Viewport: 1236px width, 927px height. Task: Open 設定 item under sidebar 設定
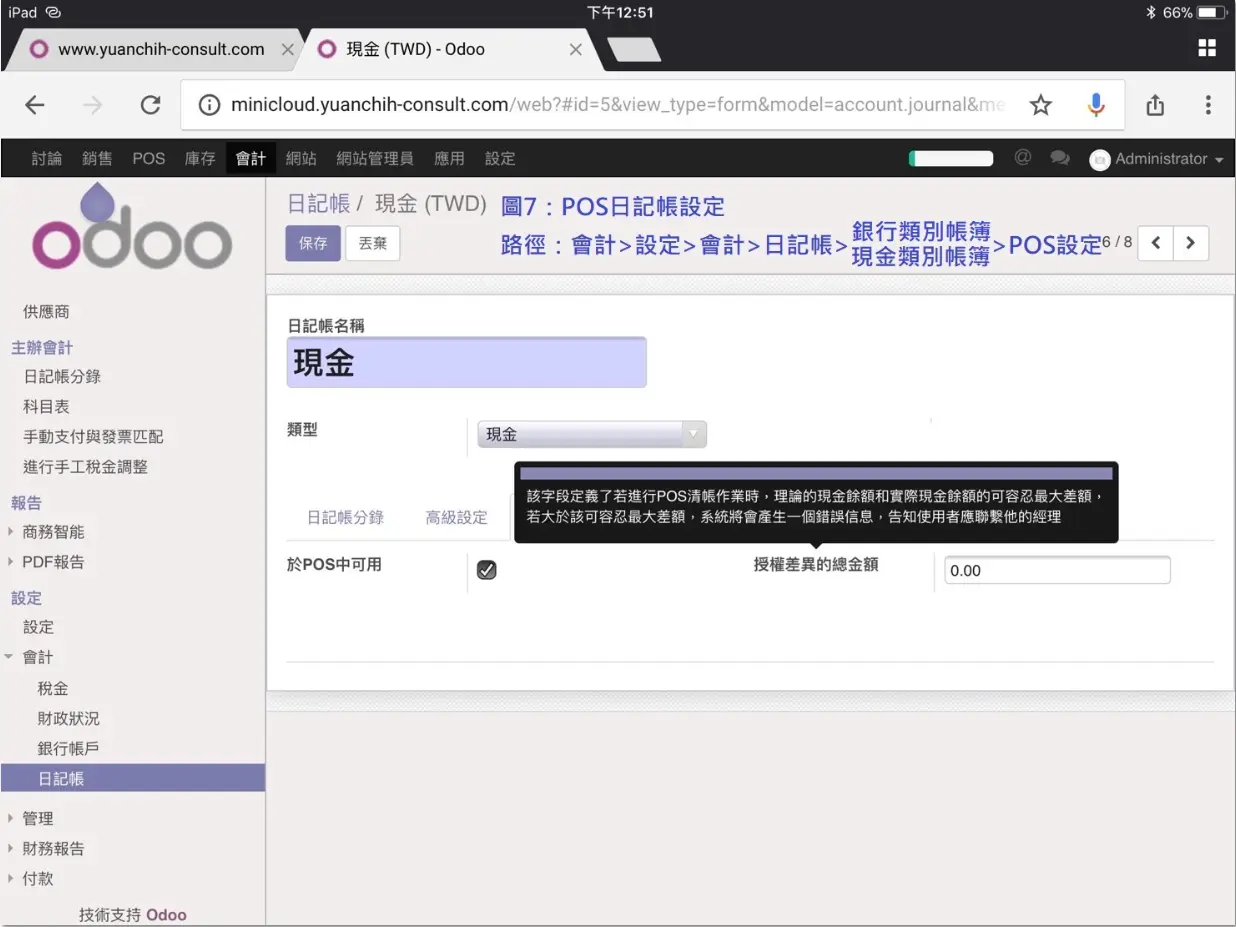(38, 627)
